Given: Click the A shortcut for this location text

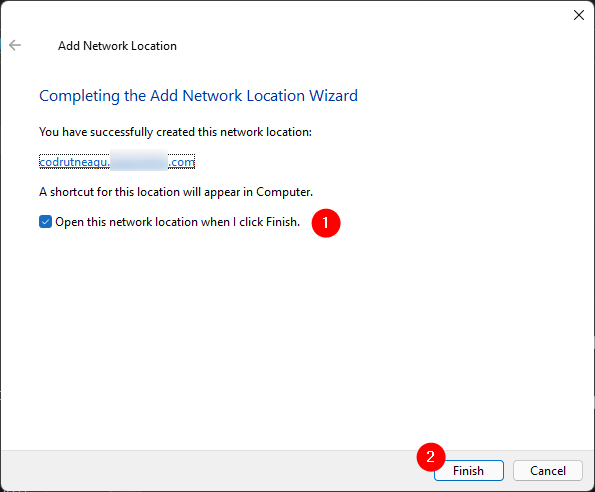Looking at the screenshot, I should pyautogui.click(x=176, y=192).
